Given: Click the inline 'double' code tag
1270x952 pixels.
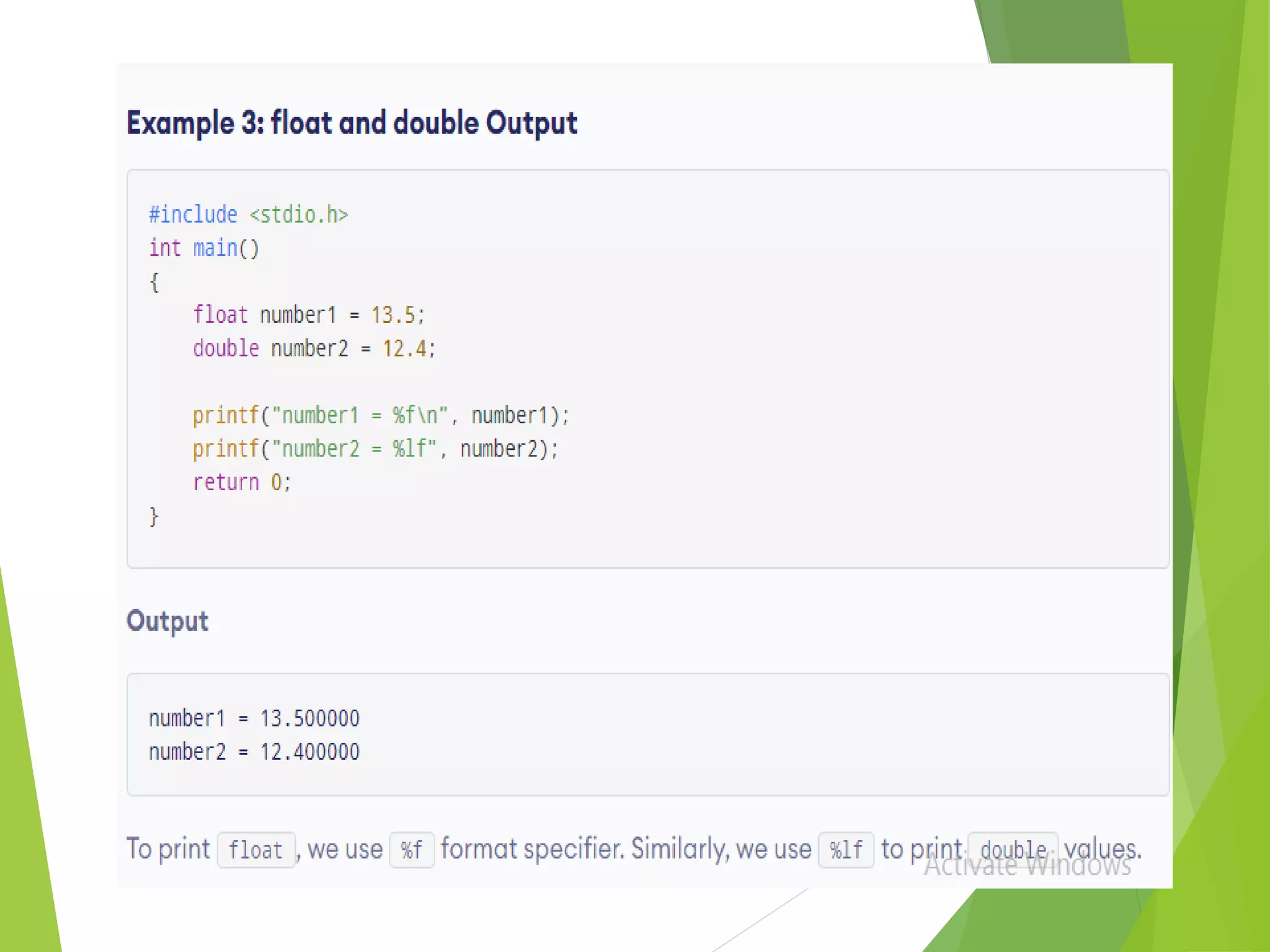Looking at the screenshot, I should click(x=1013, y=850).
